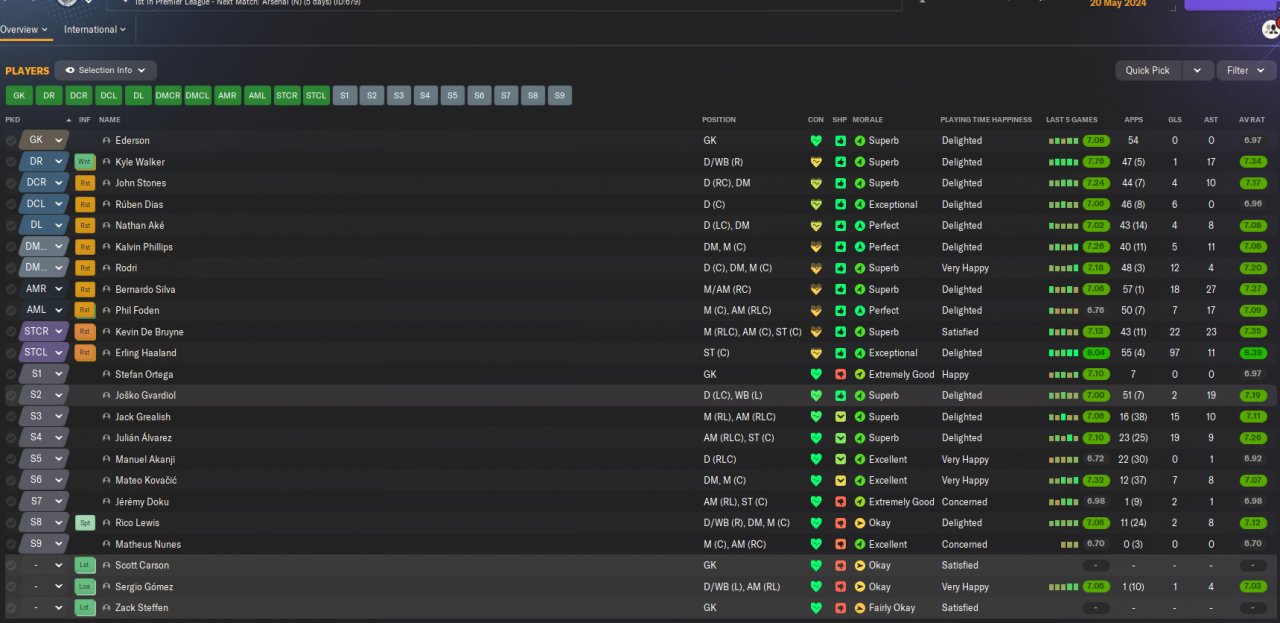1280x623 pixels.
Task: Toggle the picked circle for Kevin De Bruyne
Action: 11,332
